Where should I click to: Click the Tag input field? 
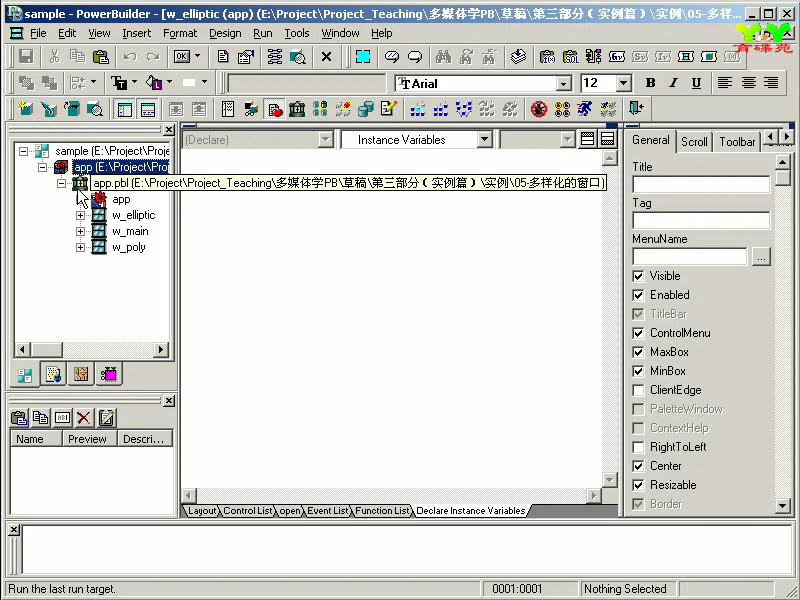[x=701, y=220]
